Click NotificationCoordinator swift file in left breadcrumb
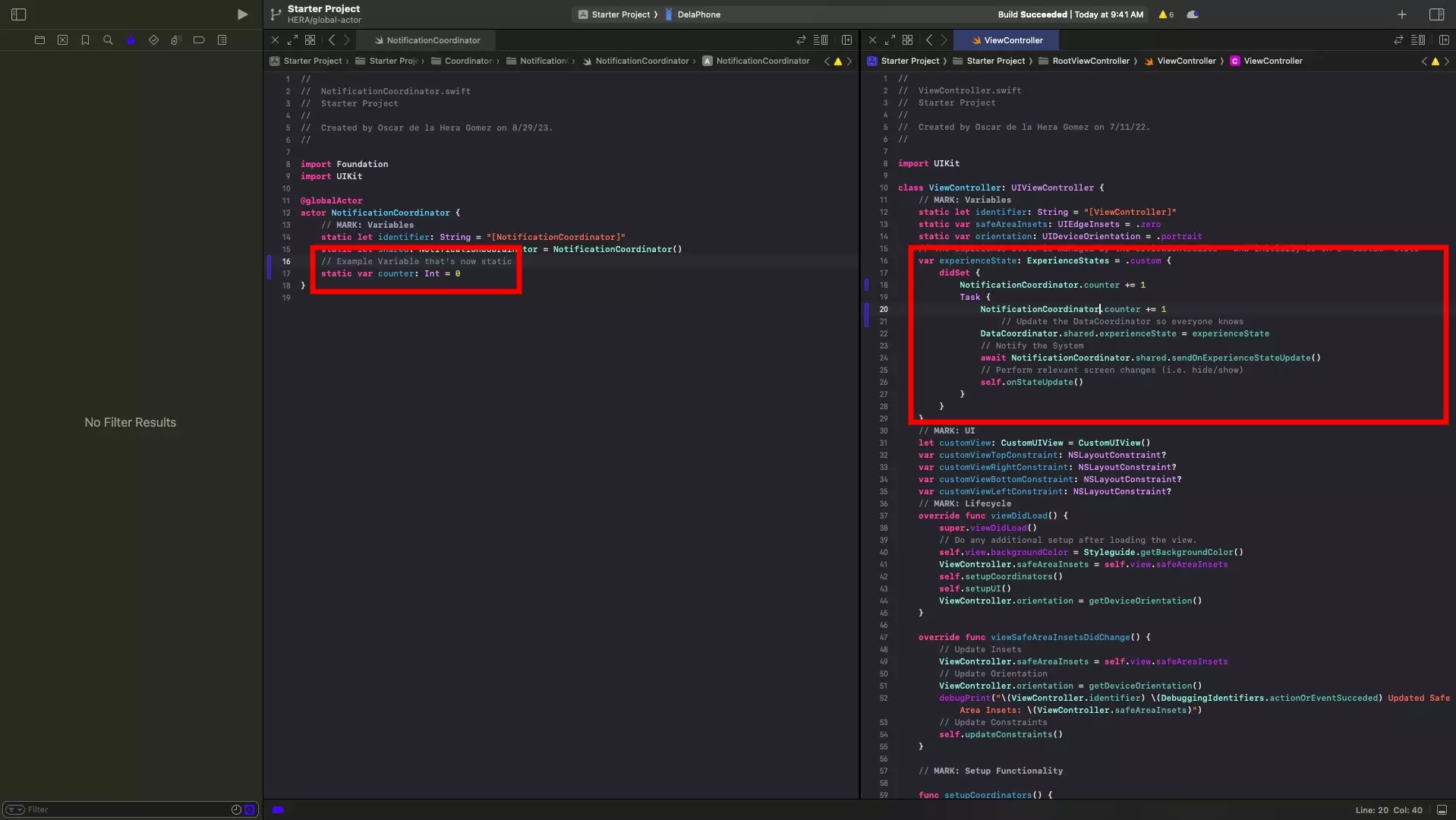This screenshot has width=1456, height=820. pyautogui.click(x=635, y=61)
